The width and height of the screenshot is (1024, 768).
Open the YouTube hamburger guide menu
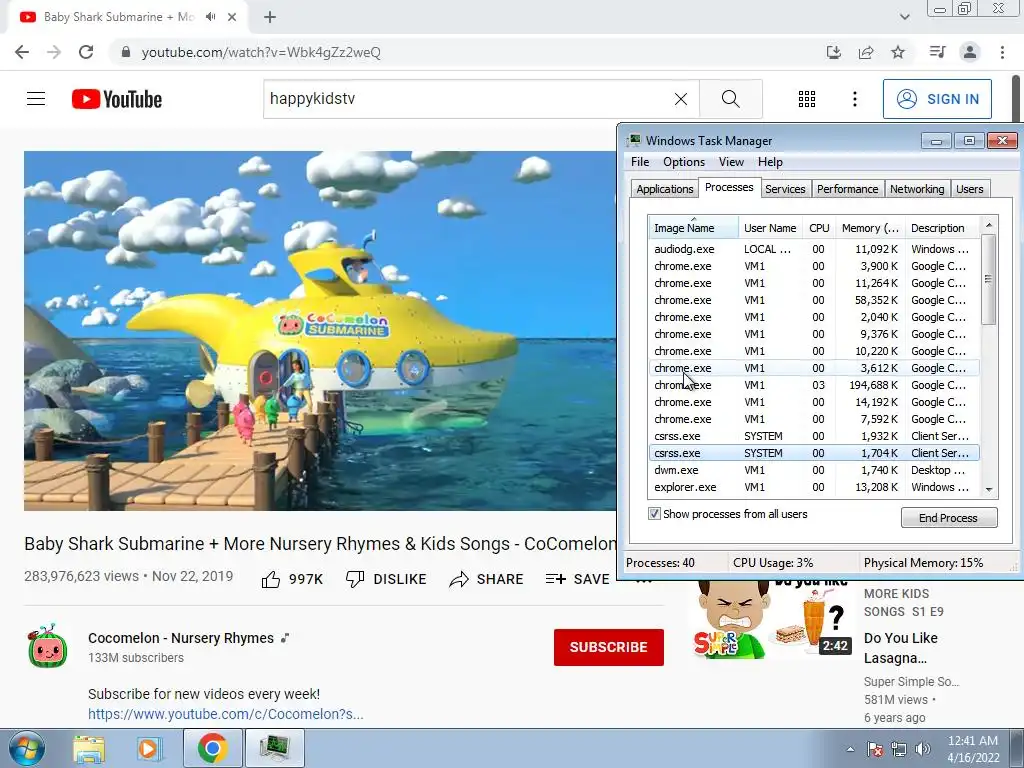(36, 99)
